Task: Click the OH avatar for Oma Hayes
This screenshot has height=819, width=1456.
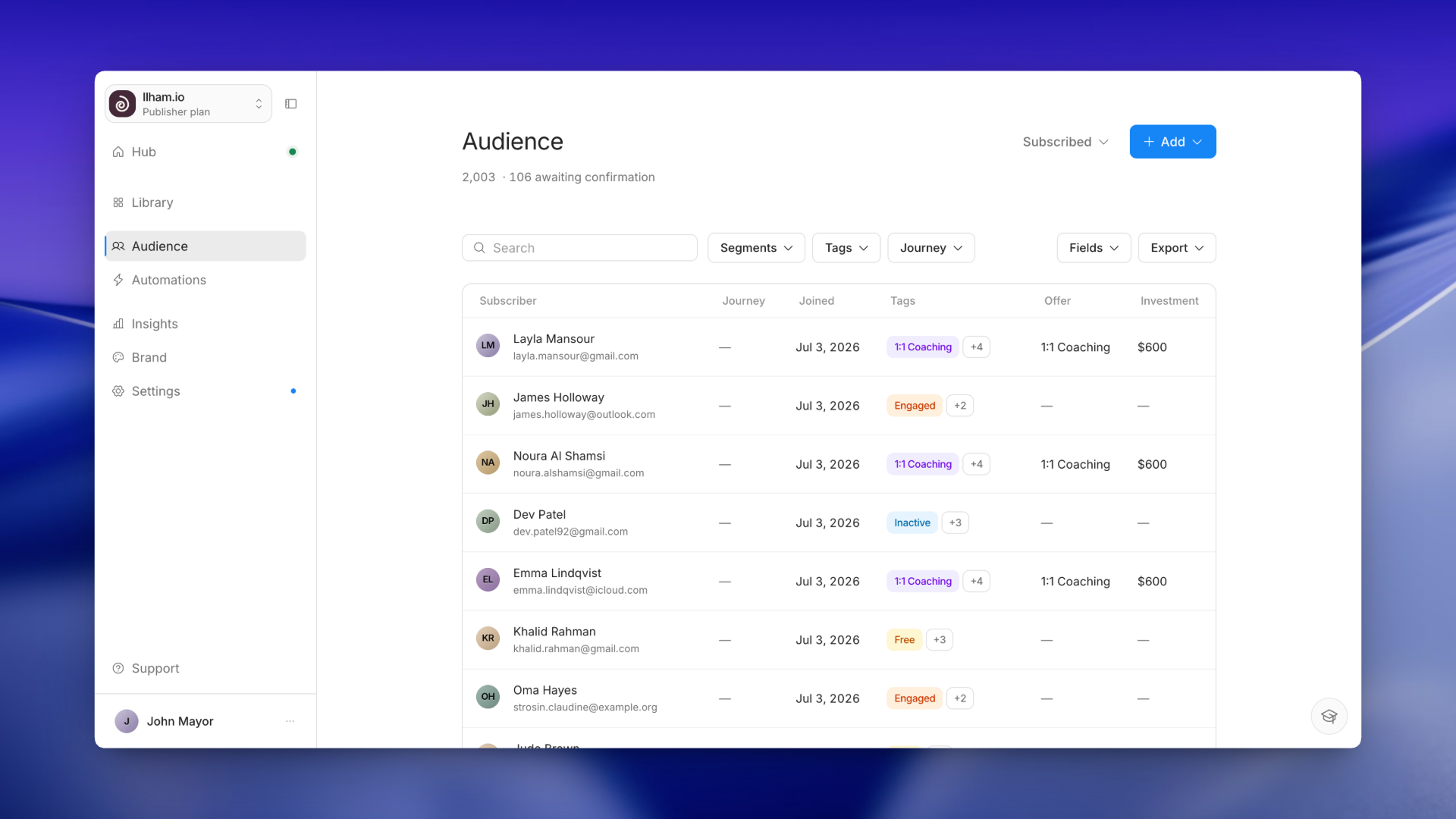Action: [488, 697]
